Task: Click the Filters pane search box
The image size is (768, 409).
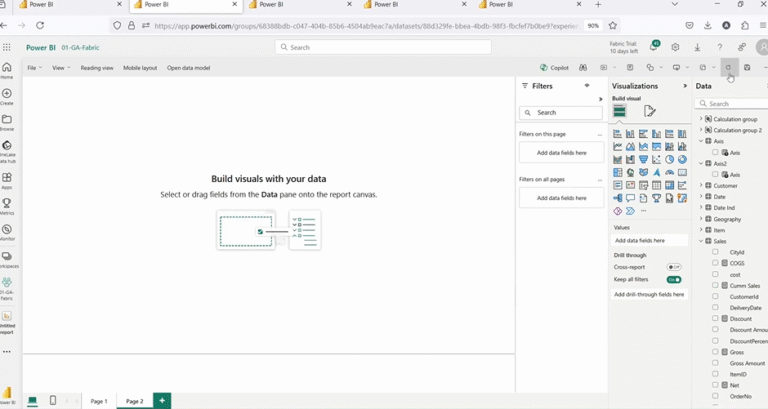Action: (561, 113)
